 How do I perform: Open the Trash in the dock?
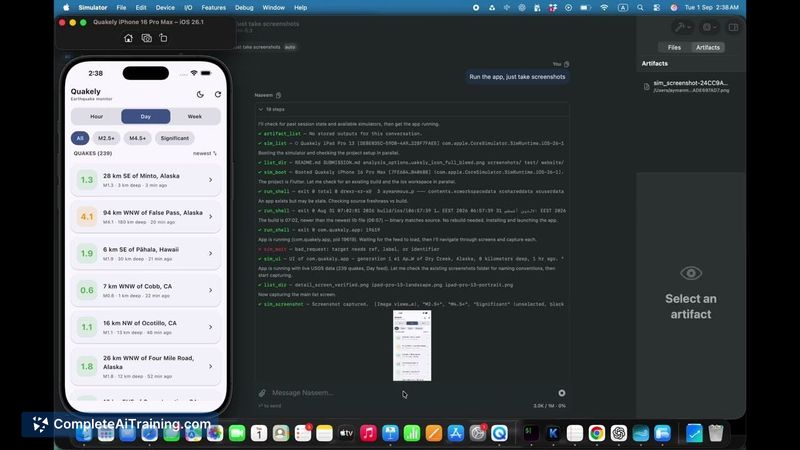pos(715,433)
